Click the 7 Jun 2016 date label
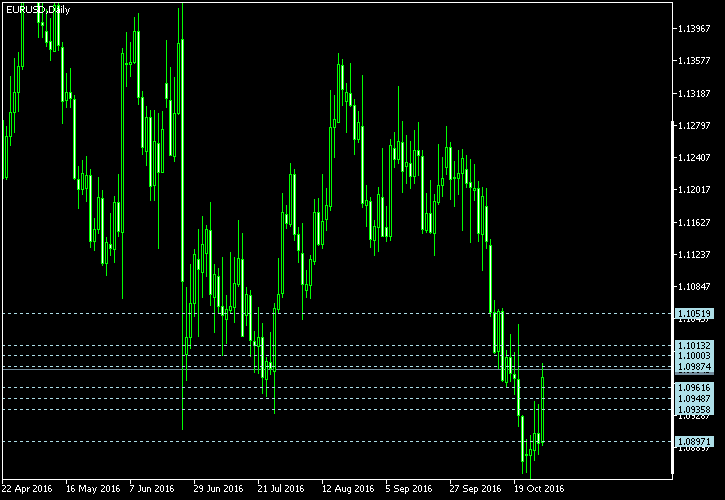 pyautogui.click(x=152, y=488)
